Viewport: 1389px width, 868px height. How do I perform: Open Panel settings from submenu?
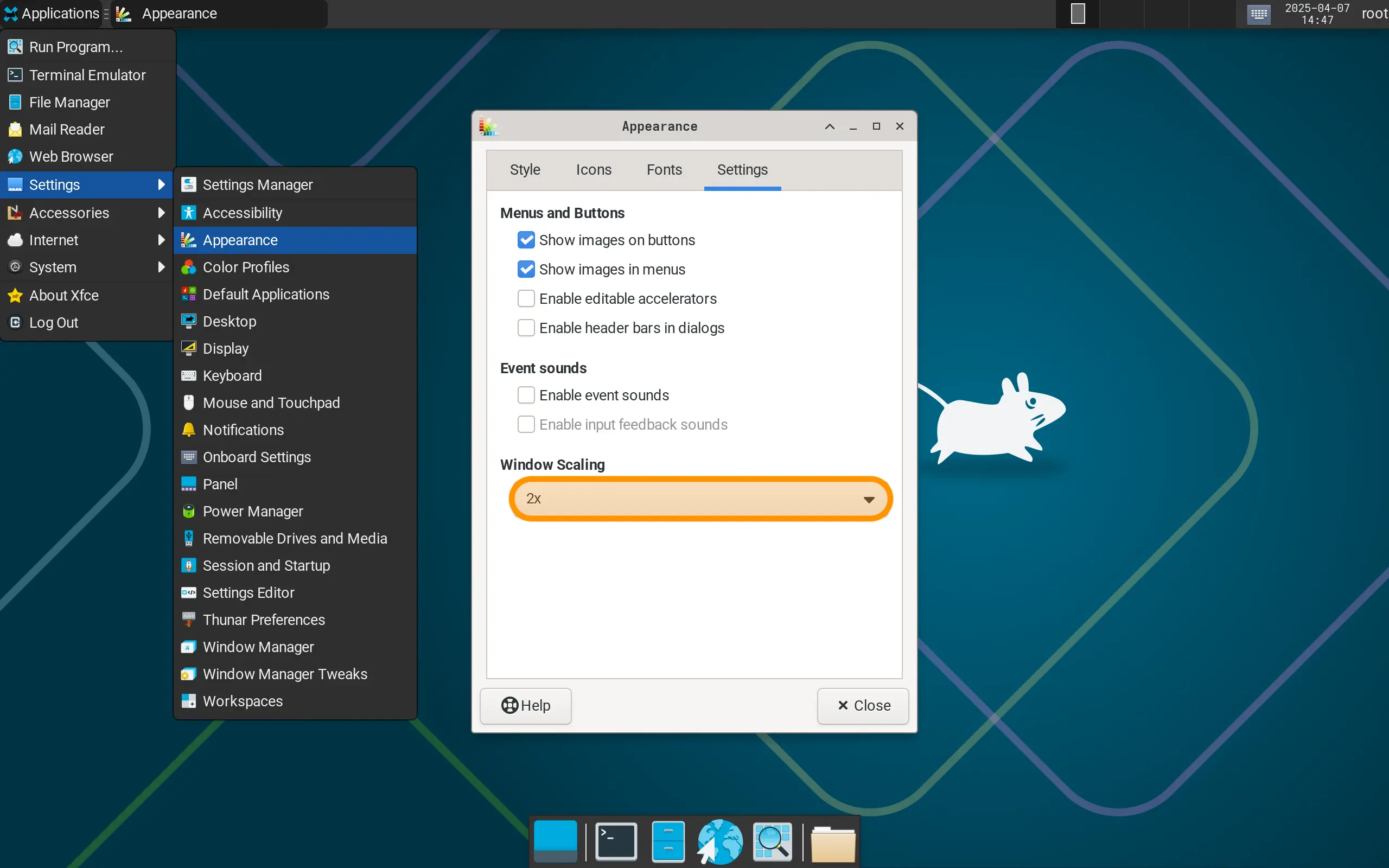pyautogui.click(x=295, y=484)
